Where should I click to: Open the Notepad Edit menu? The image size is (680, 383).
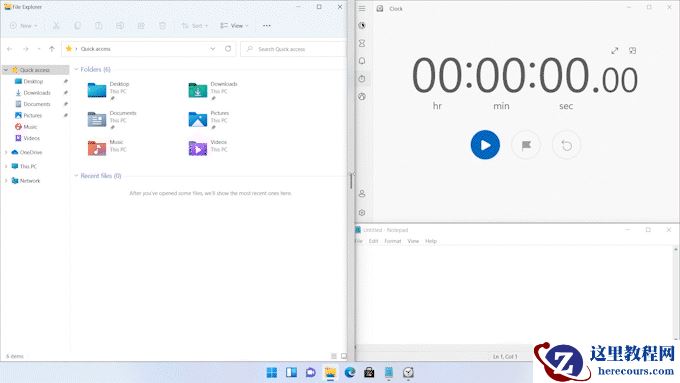coord(373,241)
